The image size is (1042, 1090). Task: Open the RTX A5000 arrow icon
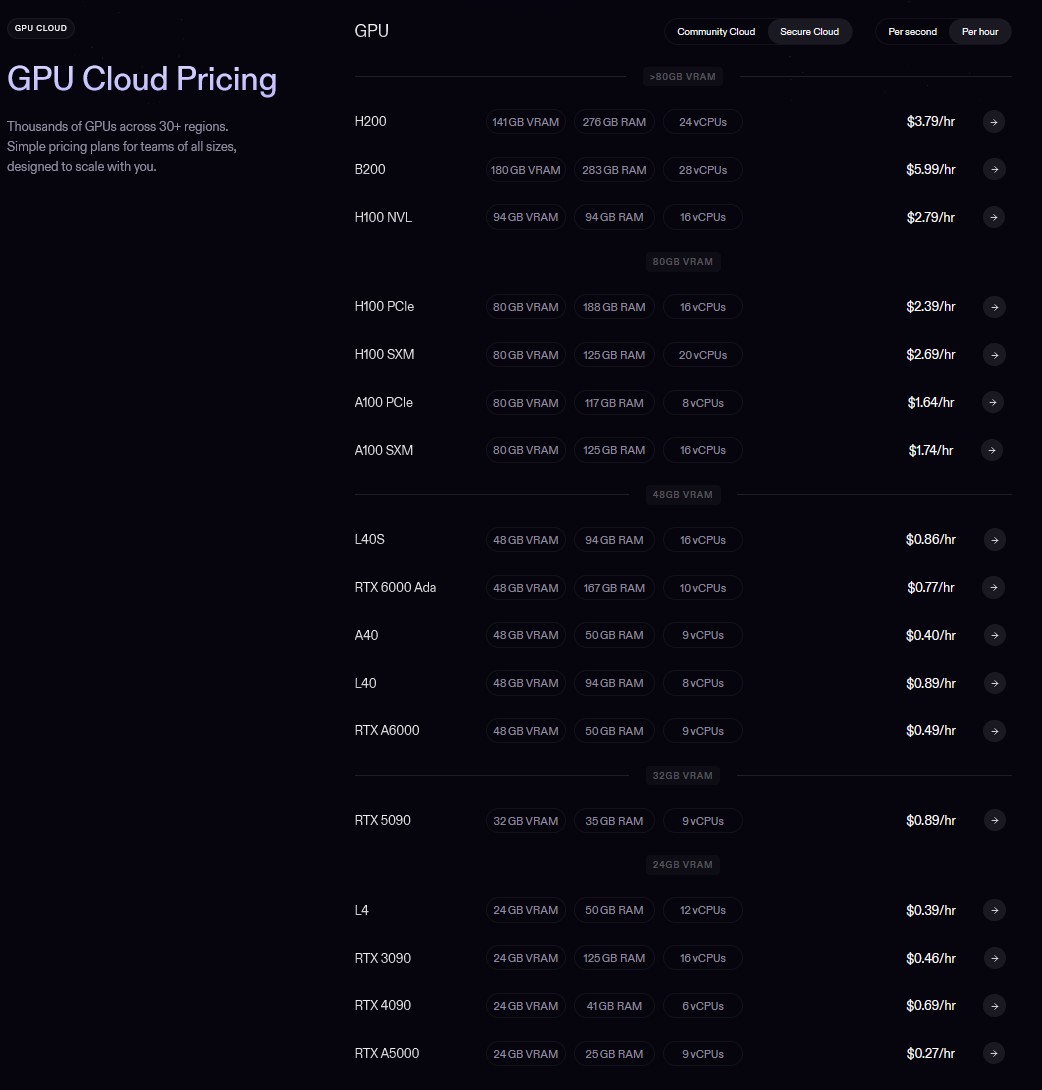(994, 1053)
